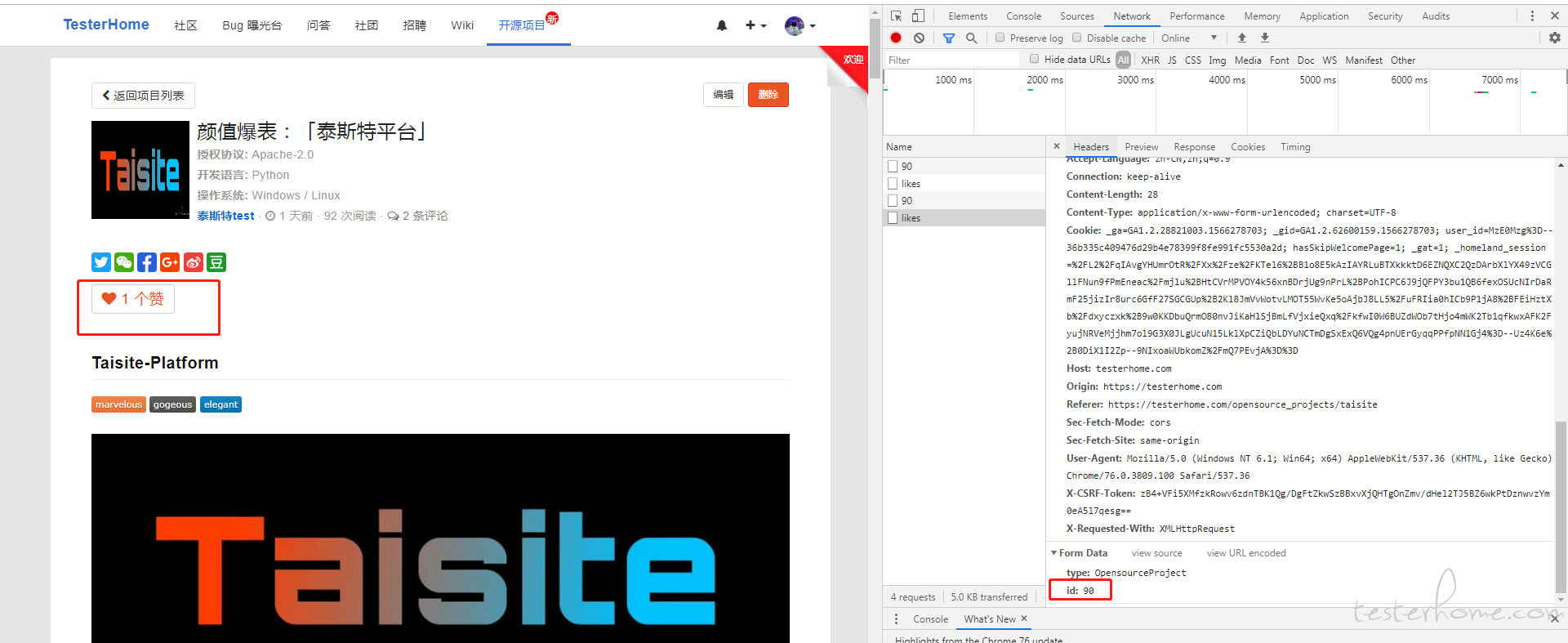
Task: Open the Response tab of request
Action: tap(1194, 147)
